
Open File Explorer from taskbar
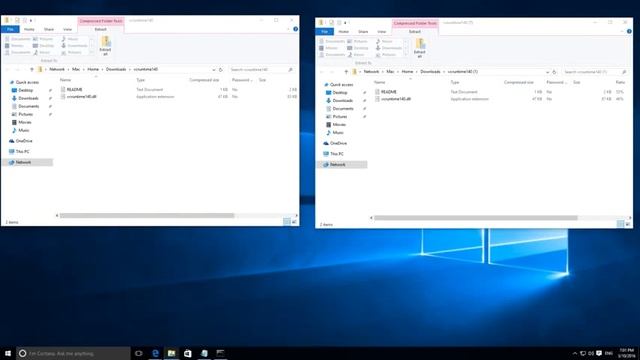click(x=171, y=353)
